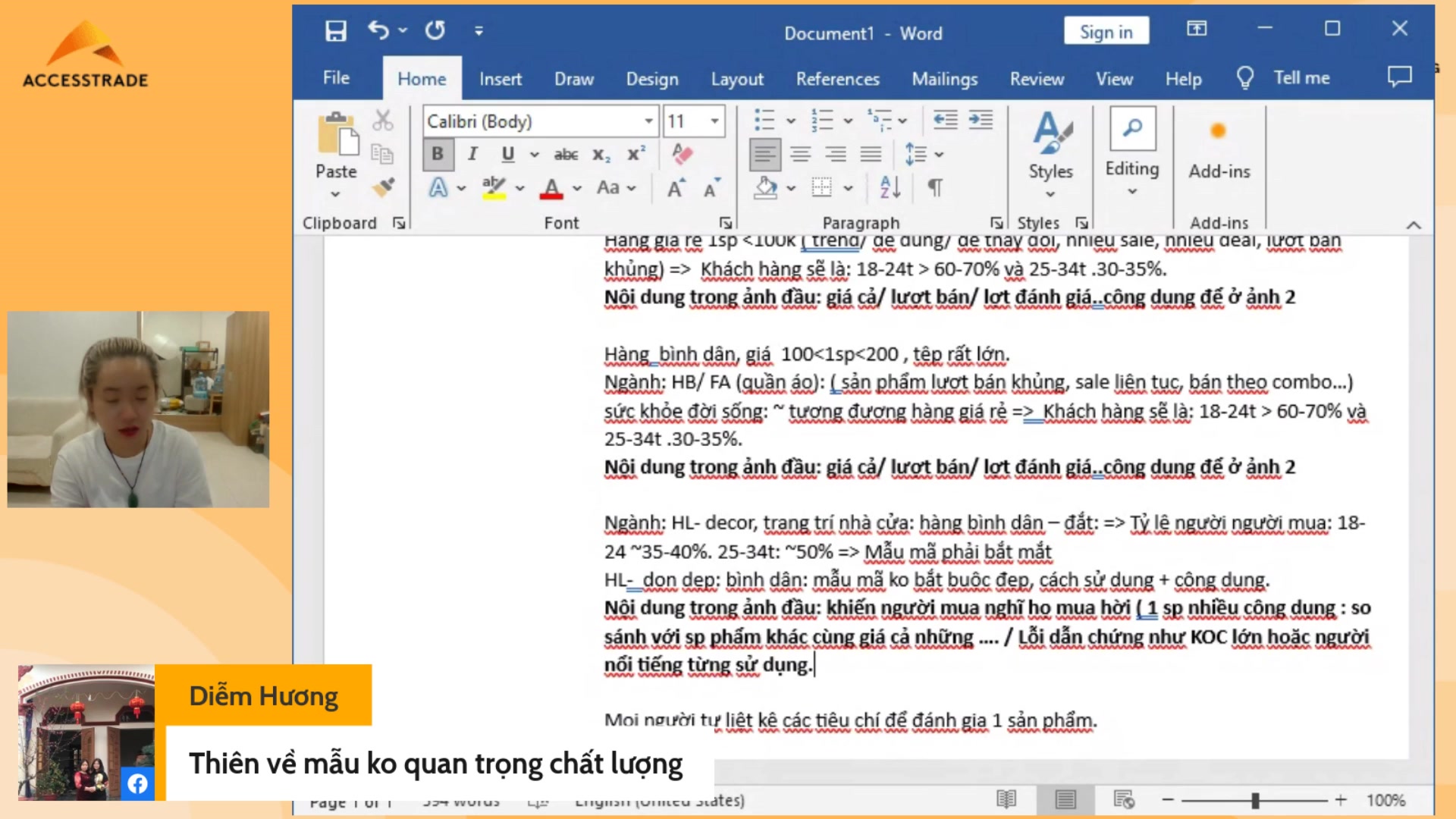Open the font name dropdown
This screenshot has height=819, width=1456.
point(648,121)
